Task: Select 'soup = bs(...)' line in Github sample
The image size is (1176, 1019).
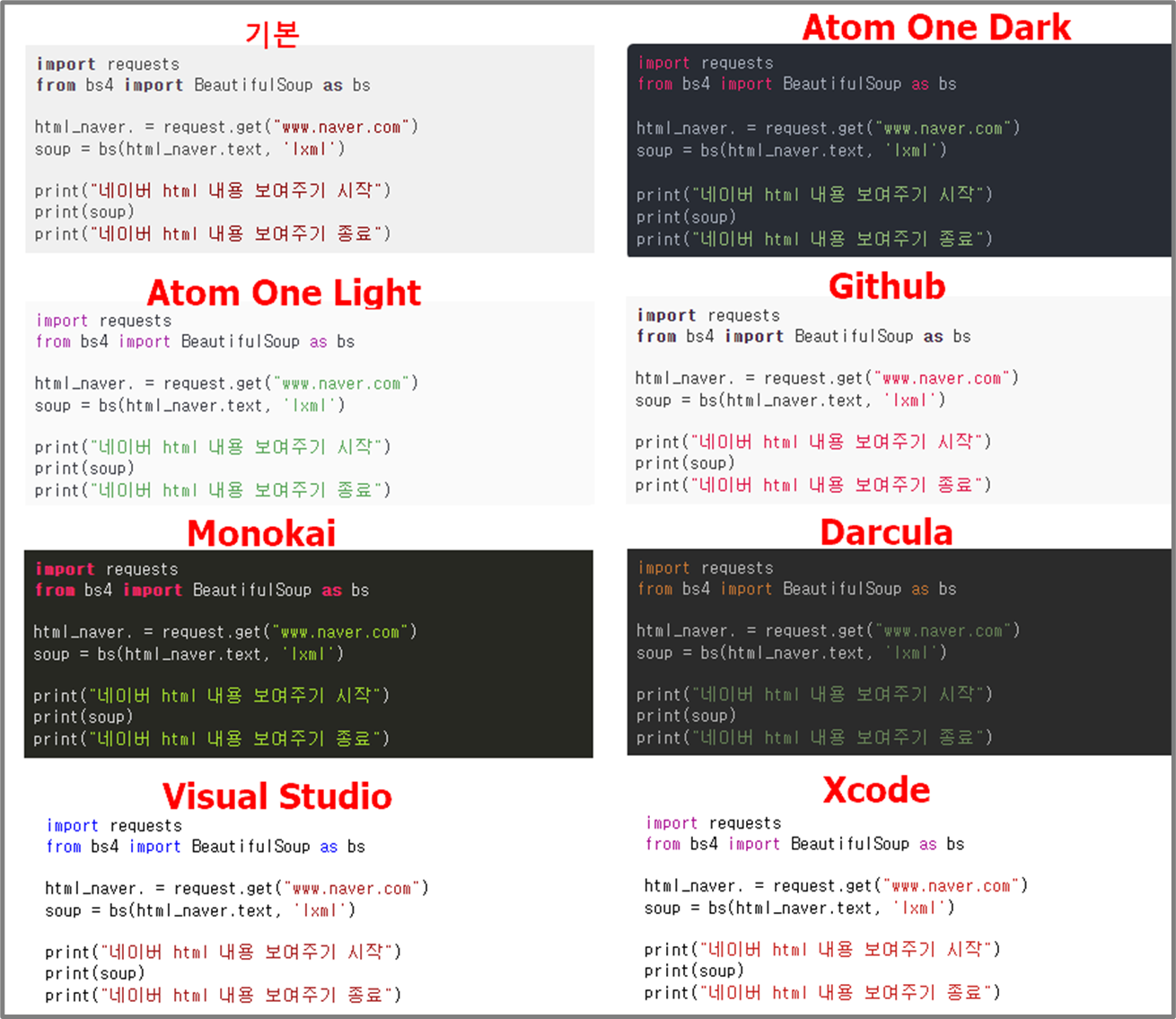Action: tap(790, 400)
